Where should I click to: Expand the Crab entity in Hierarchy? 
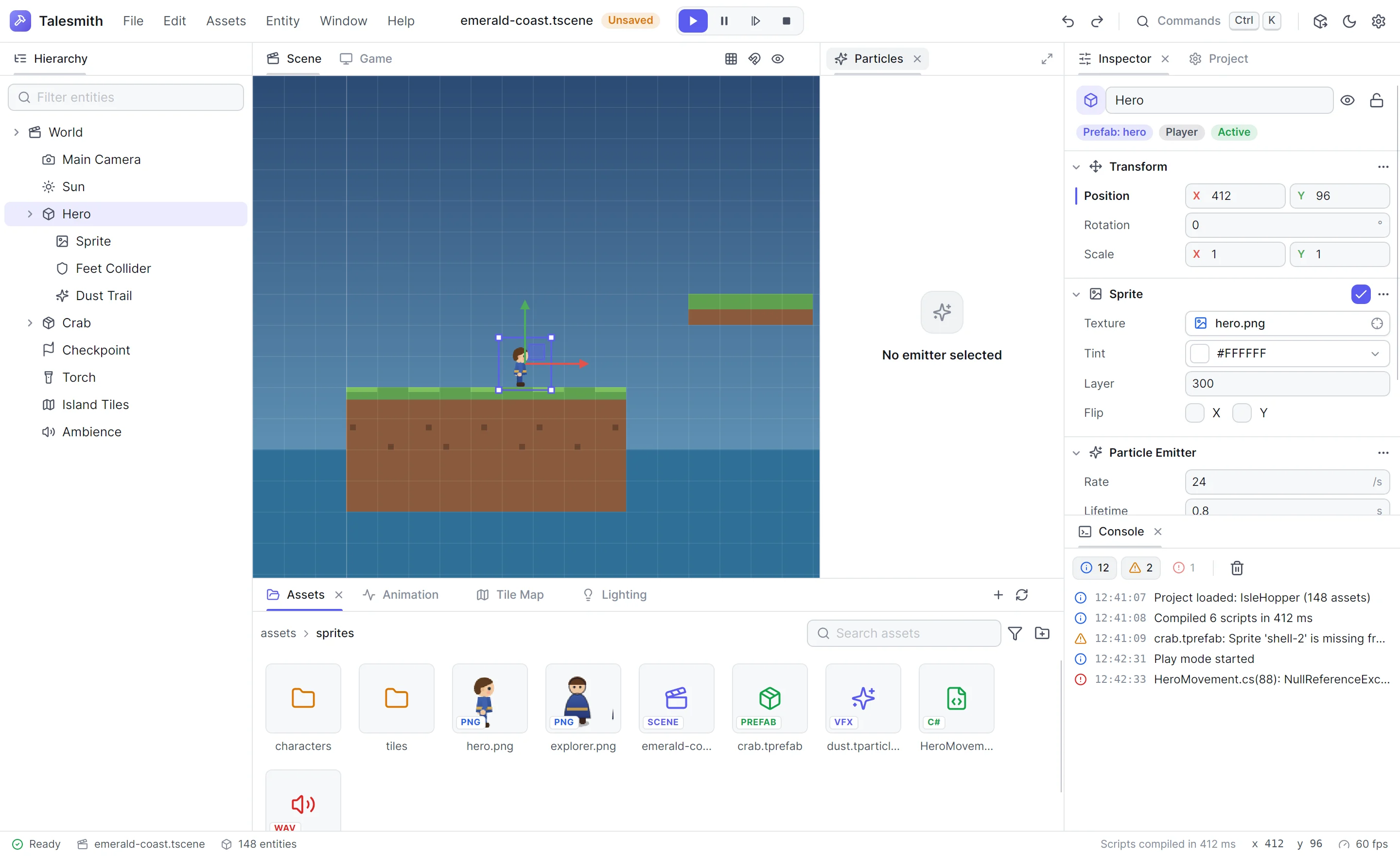(x=30, y=323)
